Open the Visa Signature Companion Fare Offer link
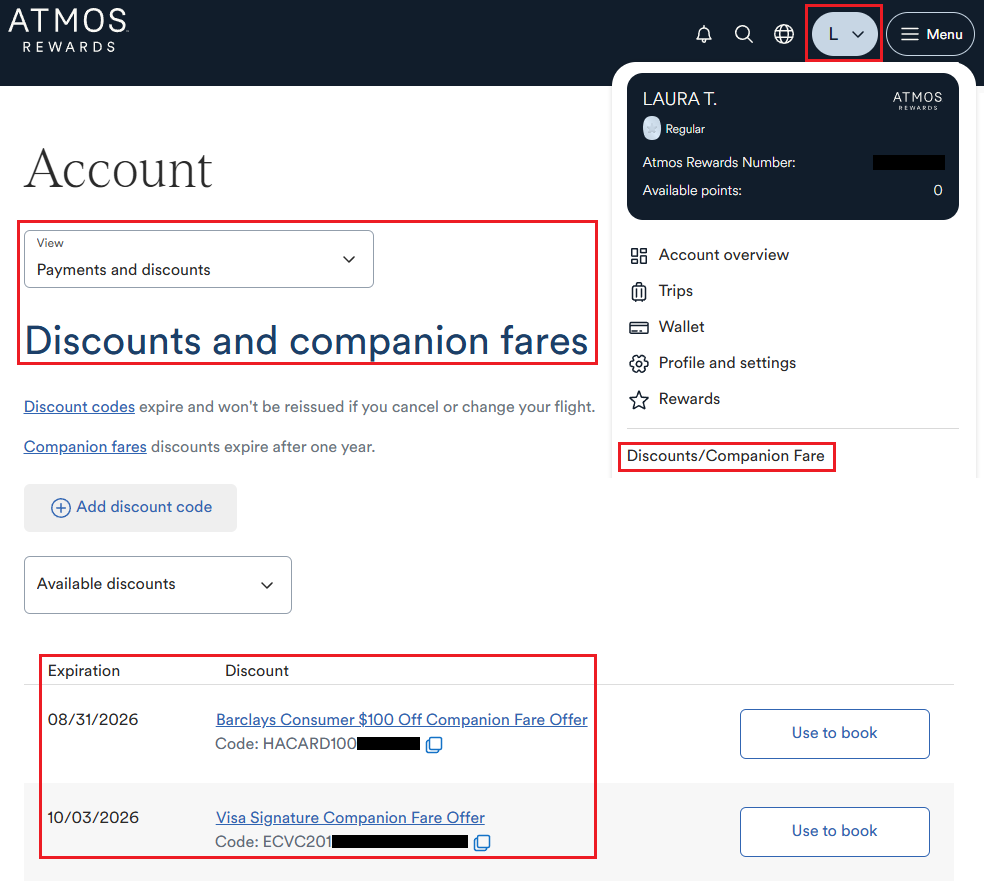This screenshot has height=890, width=984. tap(350, 818)
